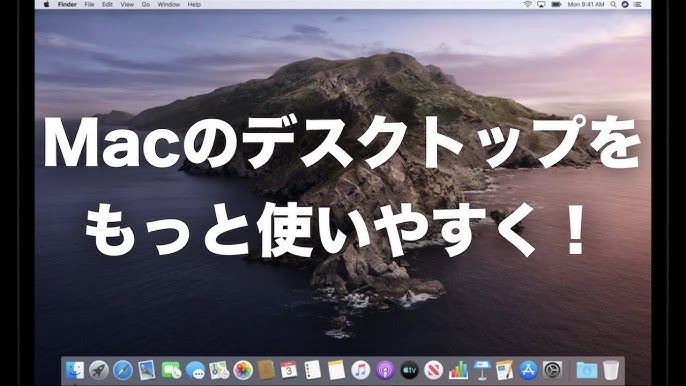Image resolution: width=686 pixels, height=386 pixels.
Task: Open the Trash in the Dock
Action: [611, 371]
